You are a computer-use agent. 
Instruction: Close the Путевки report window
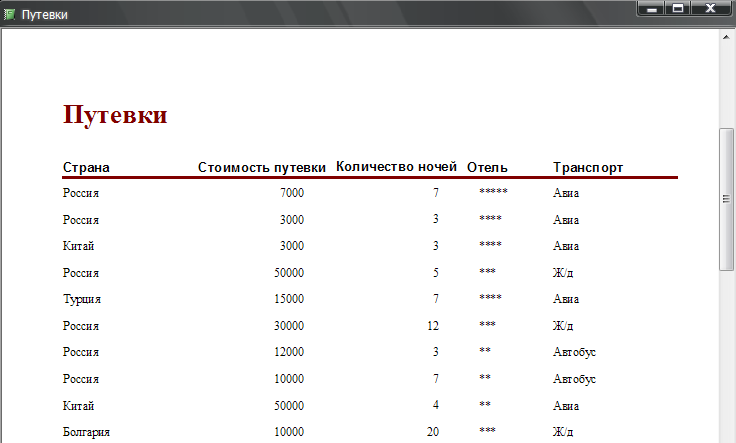pos(710,9)
